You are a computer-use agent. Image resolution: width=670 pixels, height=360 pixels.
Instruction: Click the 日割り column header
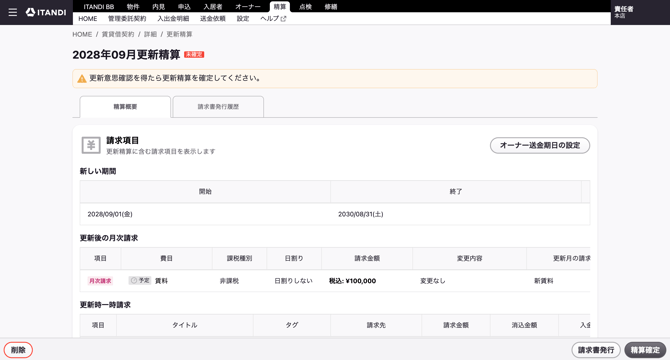pyautogui.click(x=294, y=258)
